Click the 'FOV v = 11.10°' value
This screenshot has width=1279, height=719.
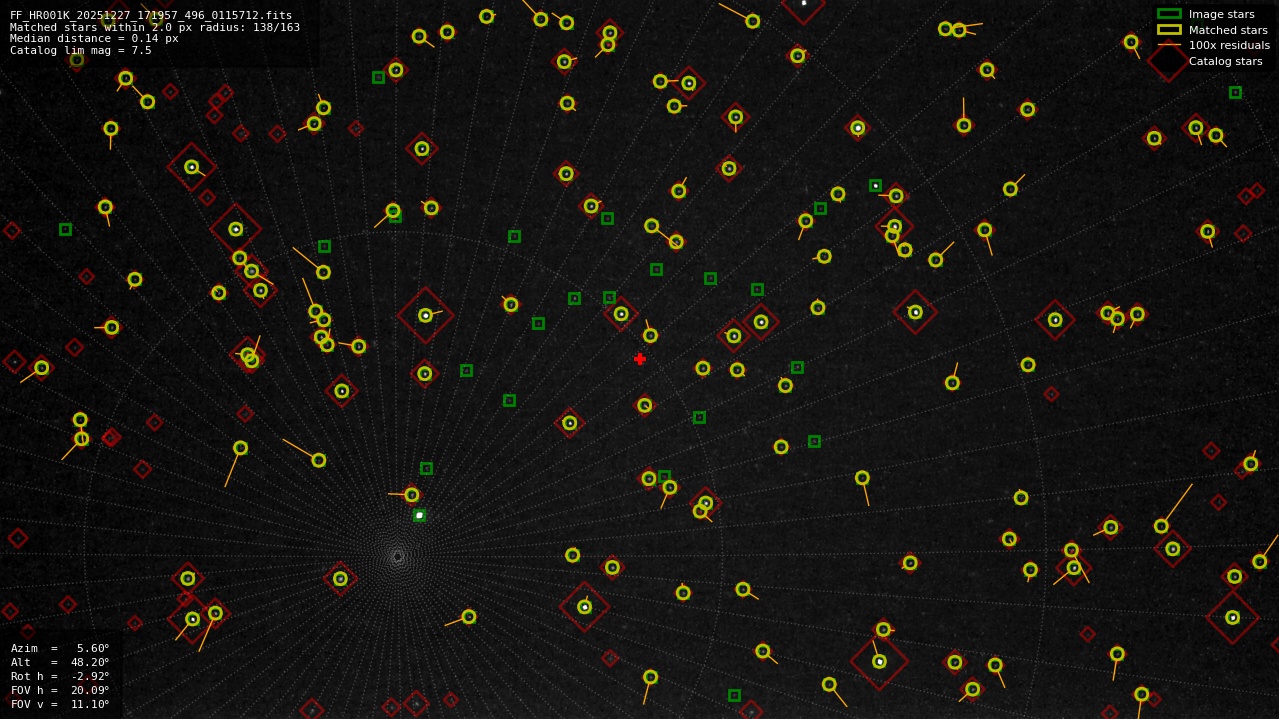point(60,704)
